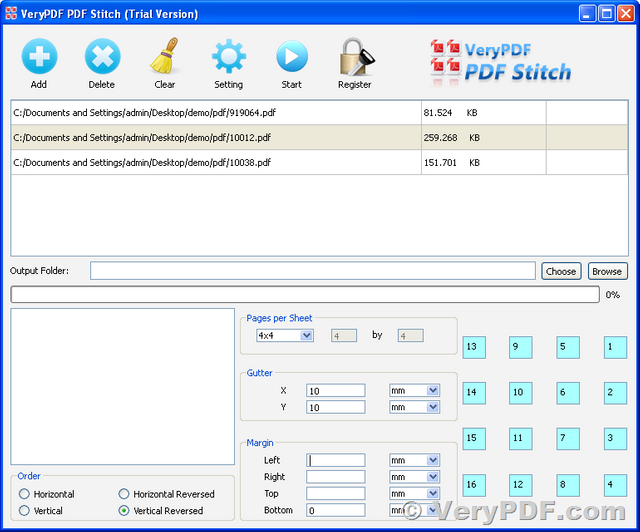Open the Setting gear icon
The width and height of the screenshot is (640, 532).
click(x=229, y=56)
